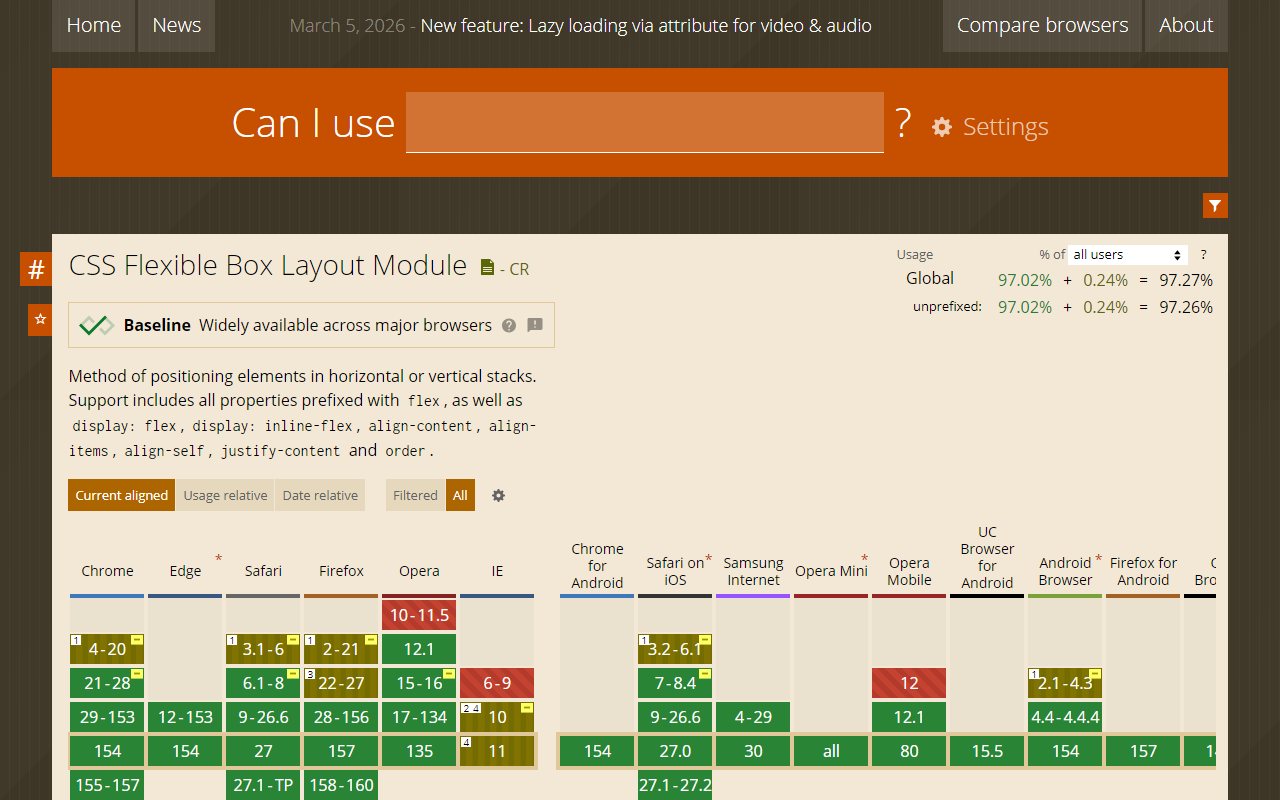Click the Chrome for Android header

[x=597, y=566]
